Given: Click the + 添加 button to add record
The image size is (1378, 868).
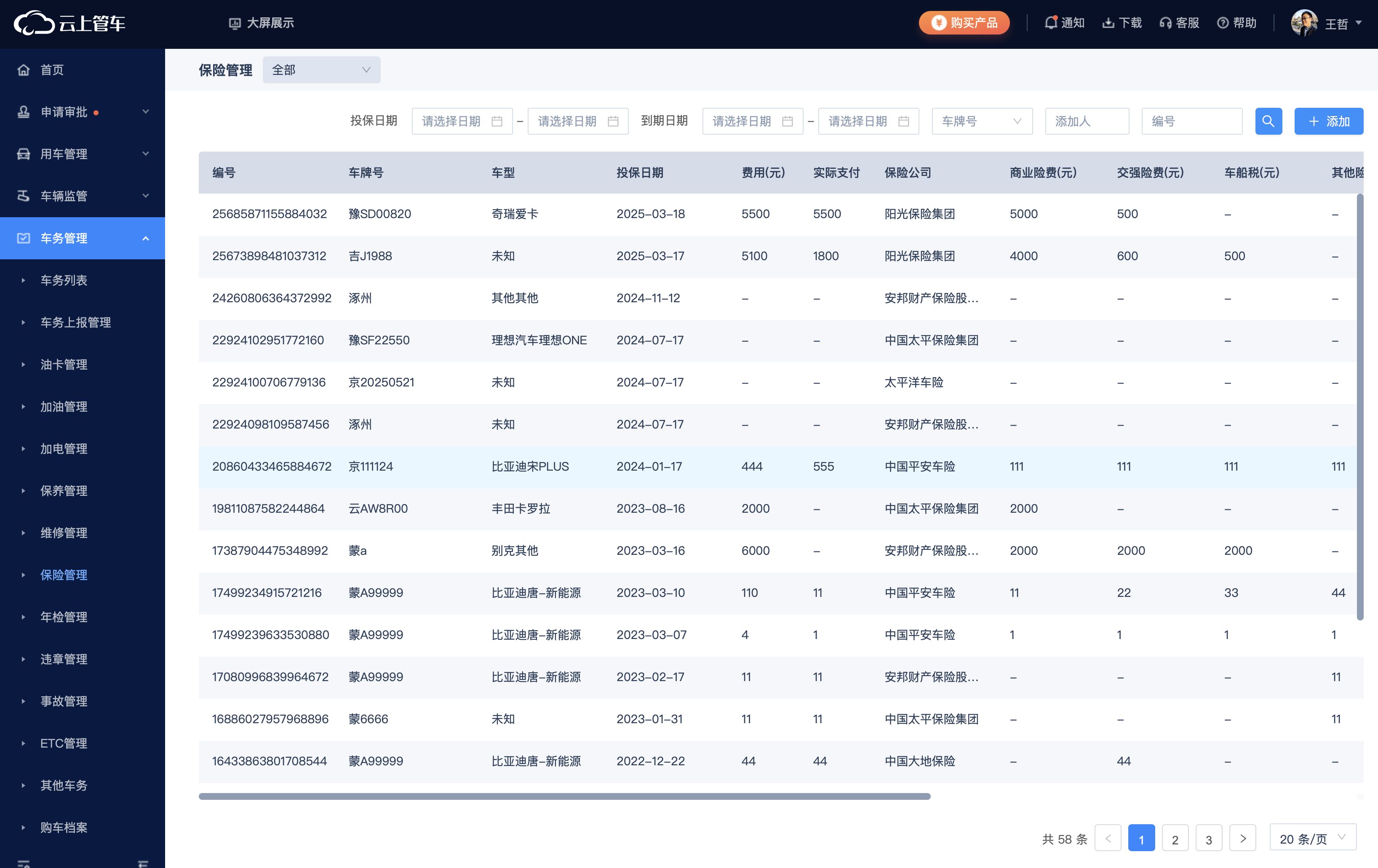Looking at the screenshot, I should [x=1329, y=121].
